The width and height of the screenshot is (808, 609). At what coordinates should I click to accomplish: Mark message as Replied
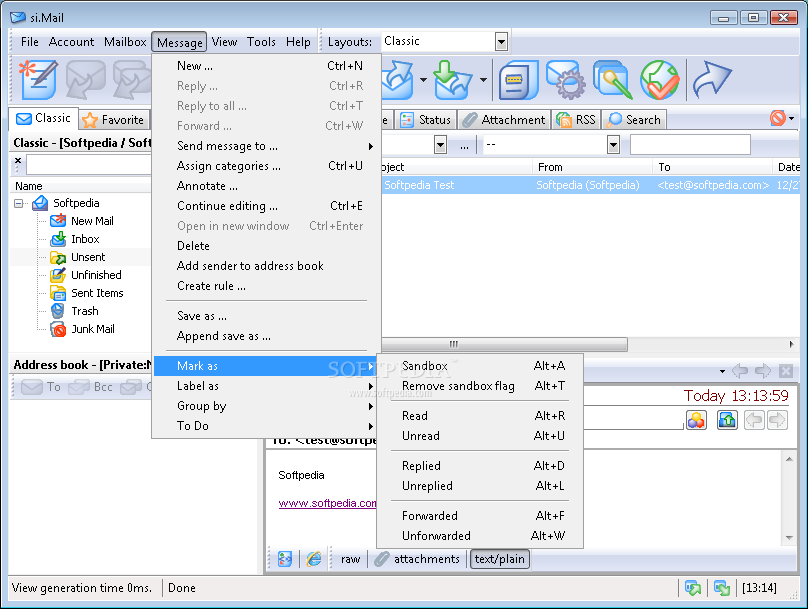point(480,466)
